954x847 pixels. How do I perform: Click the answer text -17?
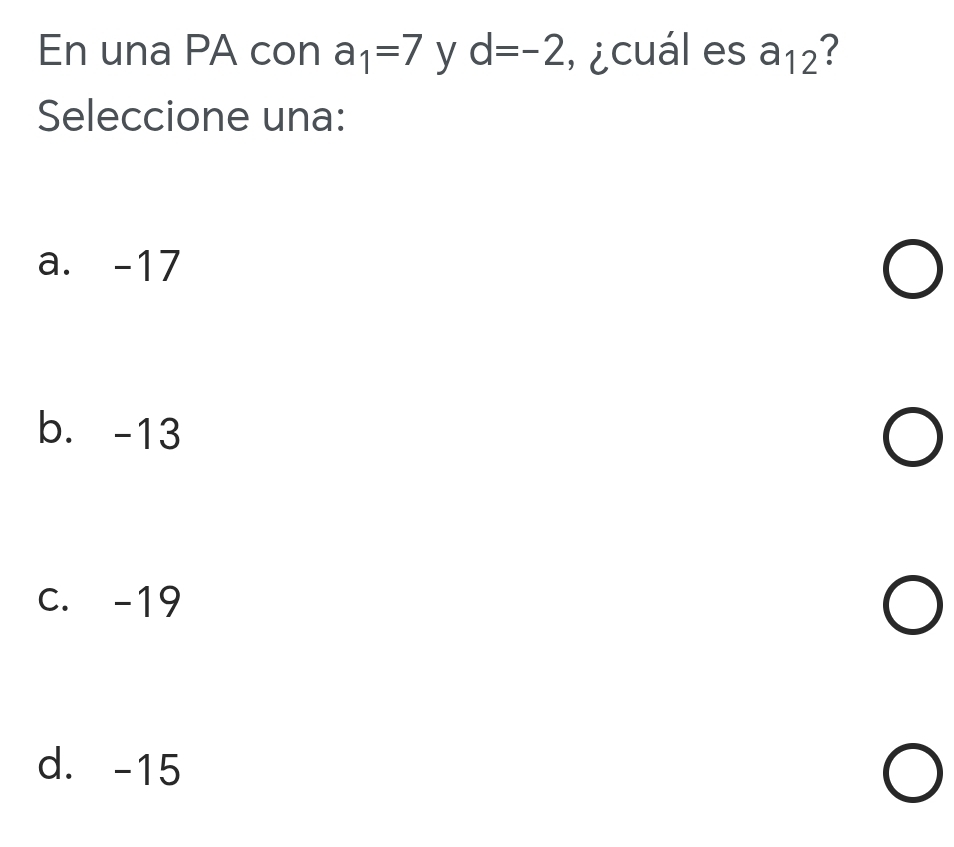pos(147,267)
